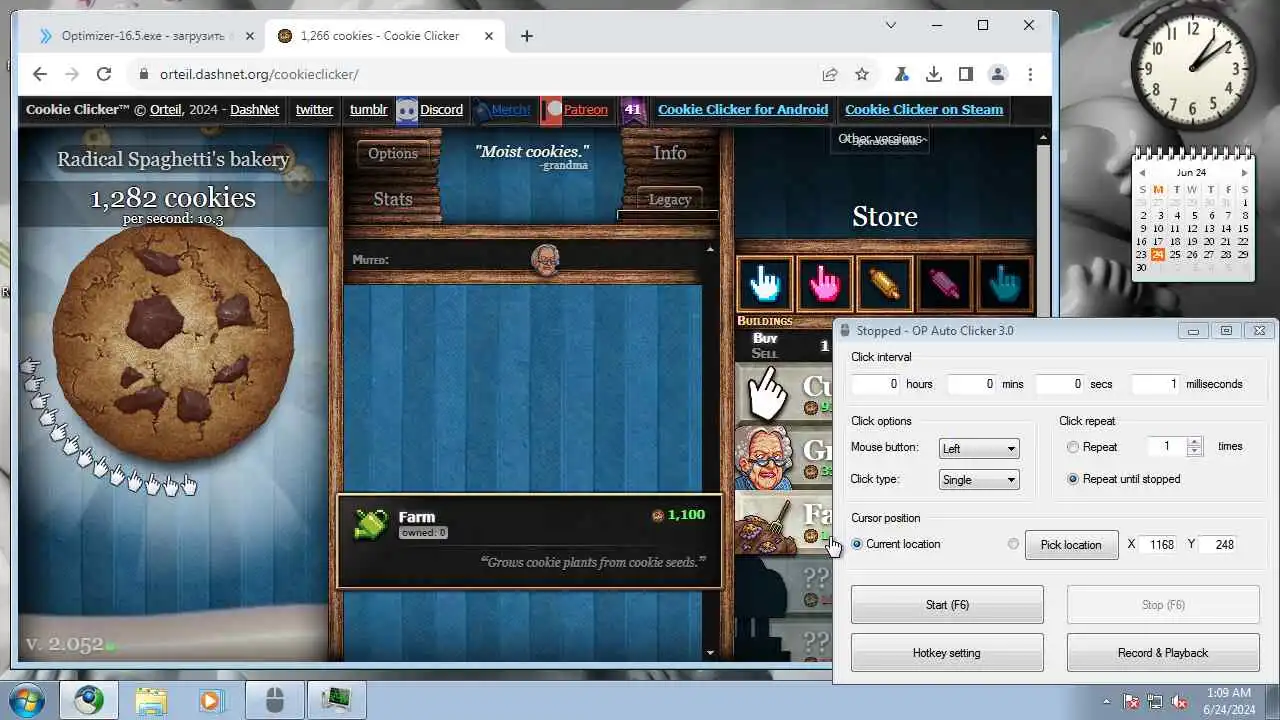Click Pick location button
Viewport: 1280px width, 720px height.
tap(1071, 544)
